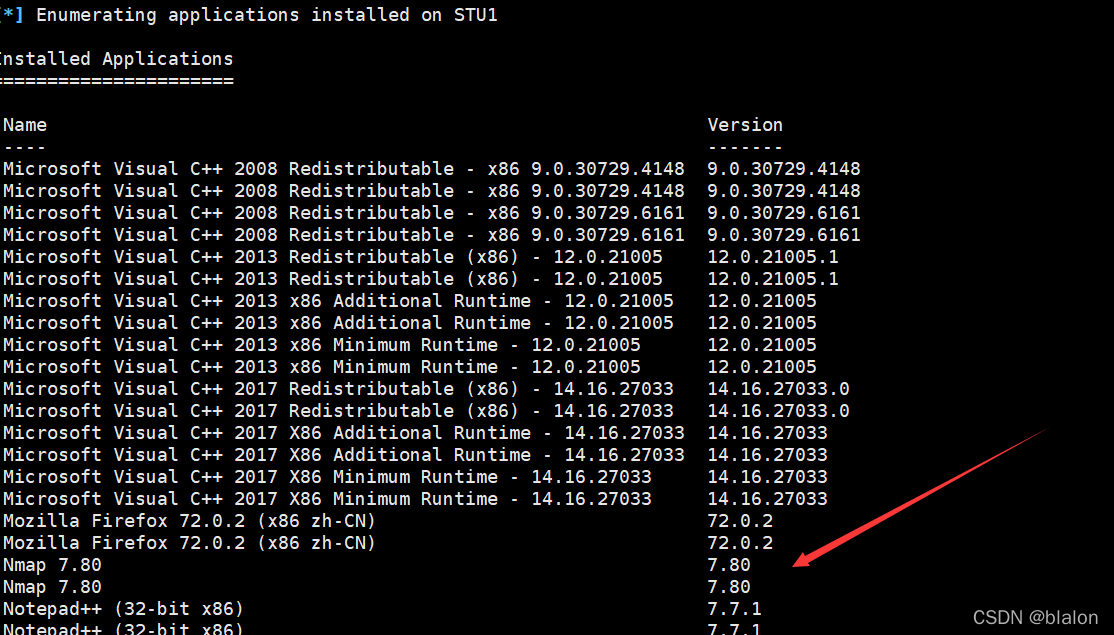Click second '9.0.30729.6161' version column value
Viewport: 1114px width, 635px height.
(x=784, y=235)
